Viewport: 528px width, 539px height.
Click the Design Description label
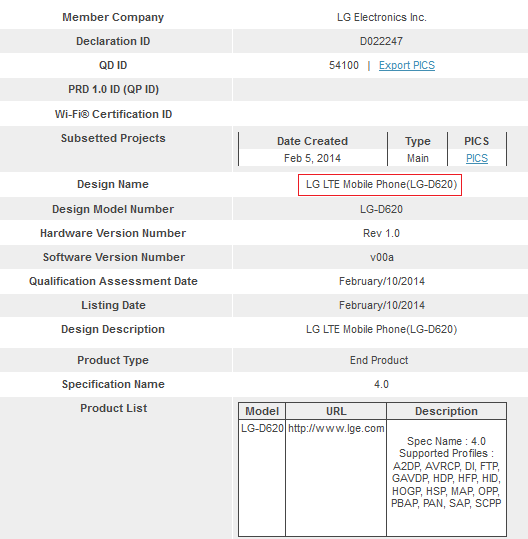pyautogui.click(x=113, y=329)
